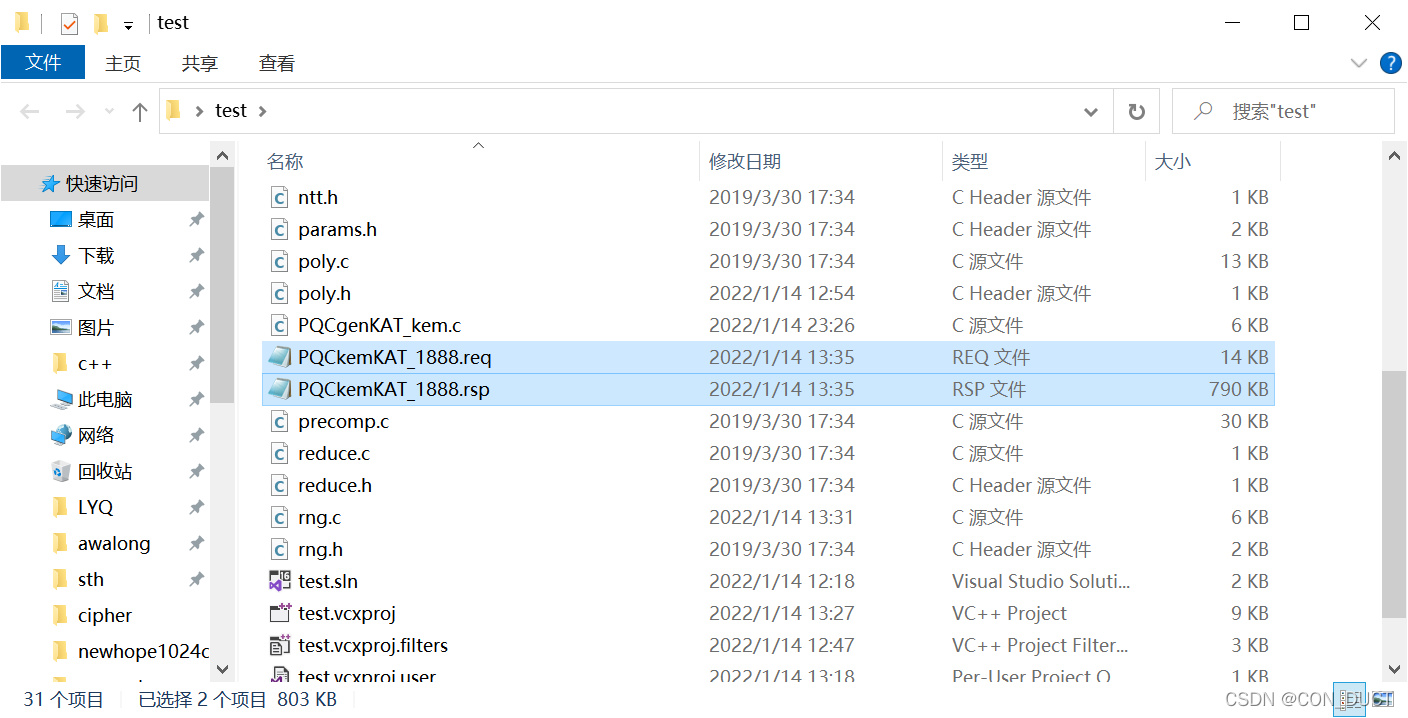This screenshot has width=1408, height=718.
Task: Go up one folder level
Action: [140, 112]
